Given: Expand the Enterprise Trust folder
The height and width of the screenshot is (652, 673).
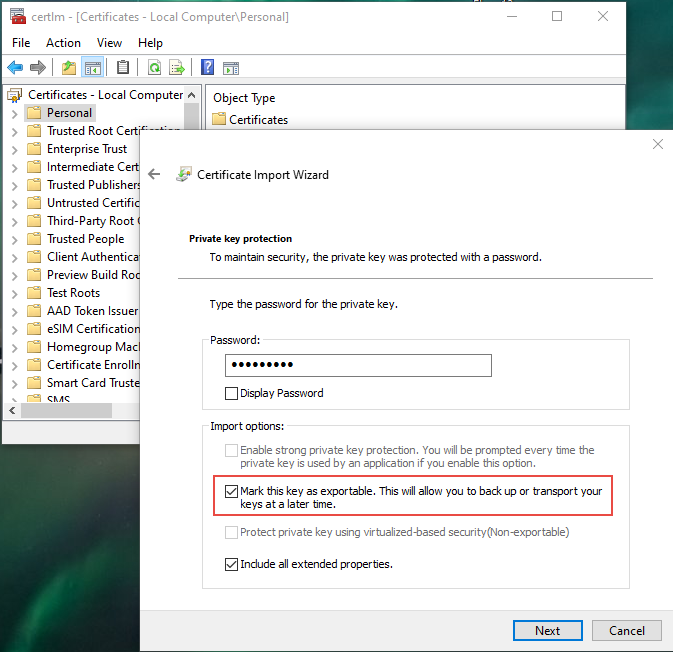Looking at the screenshot, I should click(14, 149).
